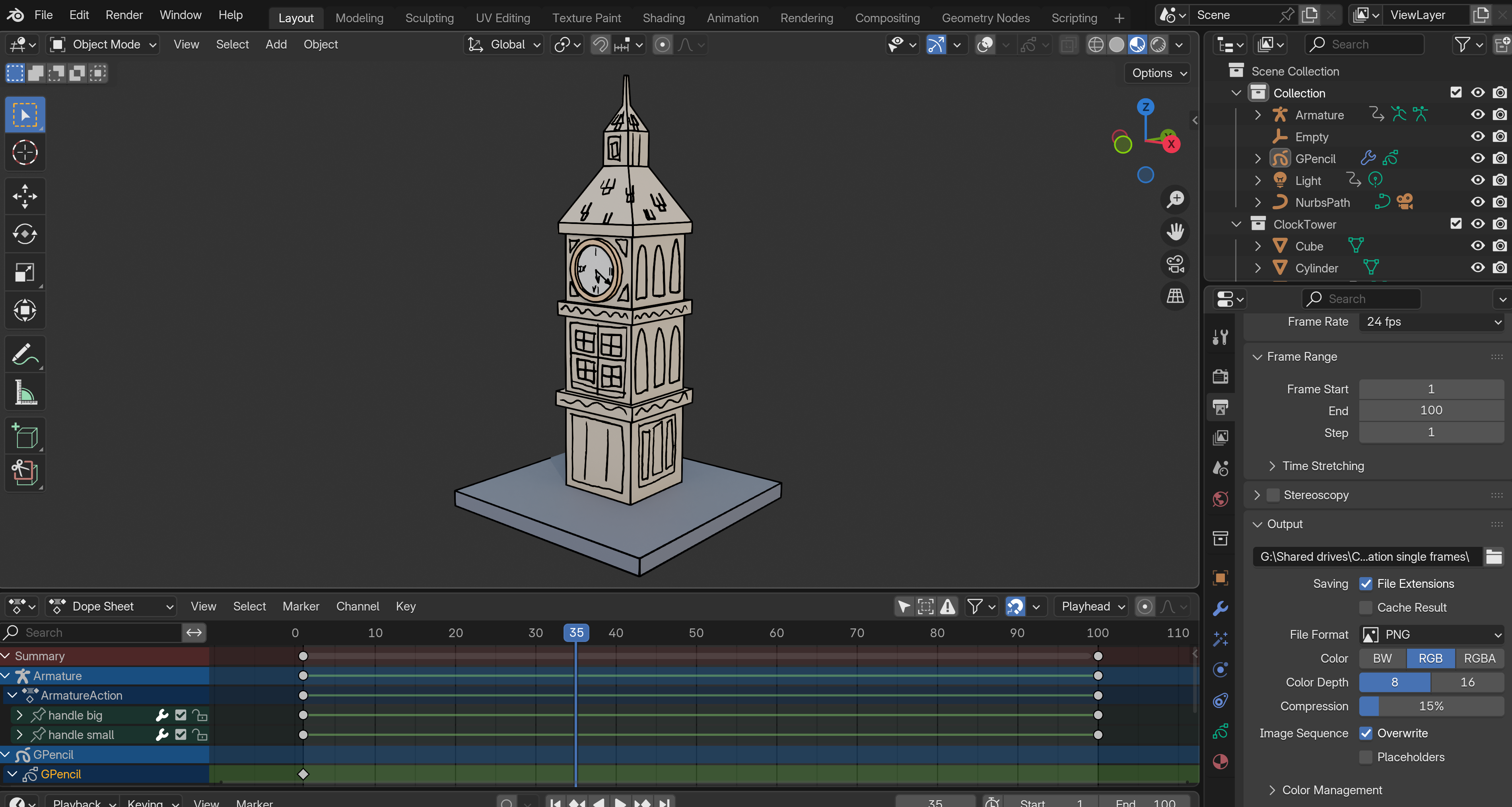Enable the Cache Result checkbox
The width and height of the screenshot is (1512, 807).
1366,607
